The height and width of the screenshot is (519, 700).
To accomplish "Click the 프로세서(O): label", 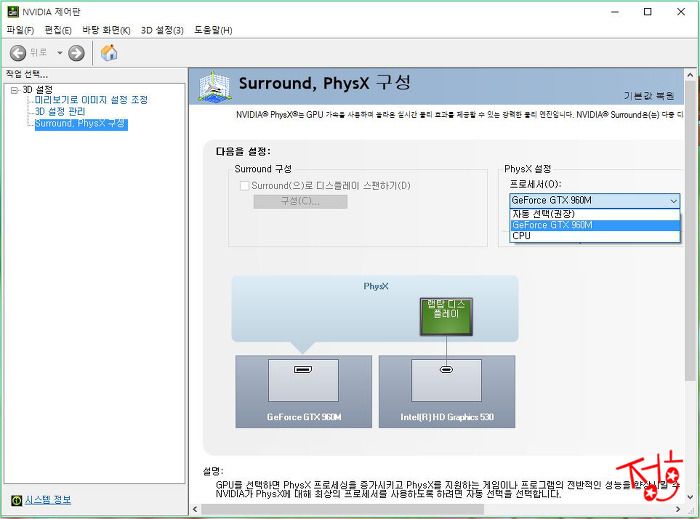I will (535, 184).
